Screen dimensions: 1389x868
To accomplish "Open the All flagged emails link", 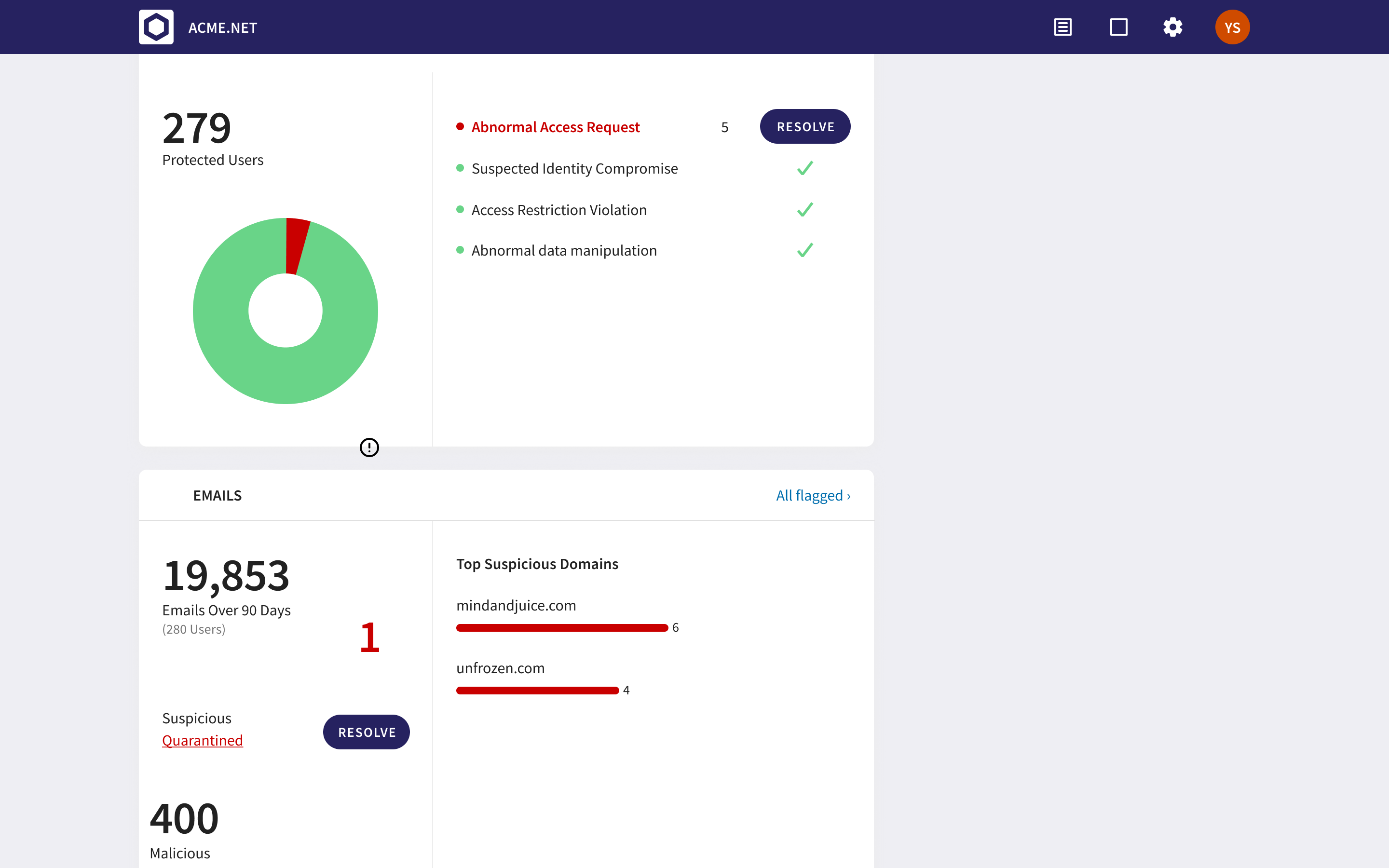I will [x=813, y=495].
